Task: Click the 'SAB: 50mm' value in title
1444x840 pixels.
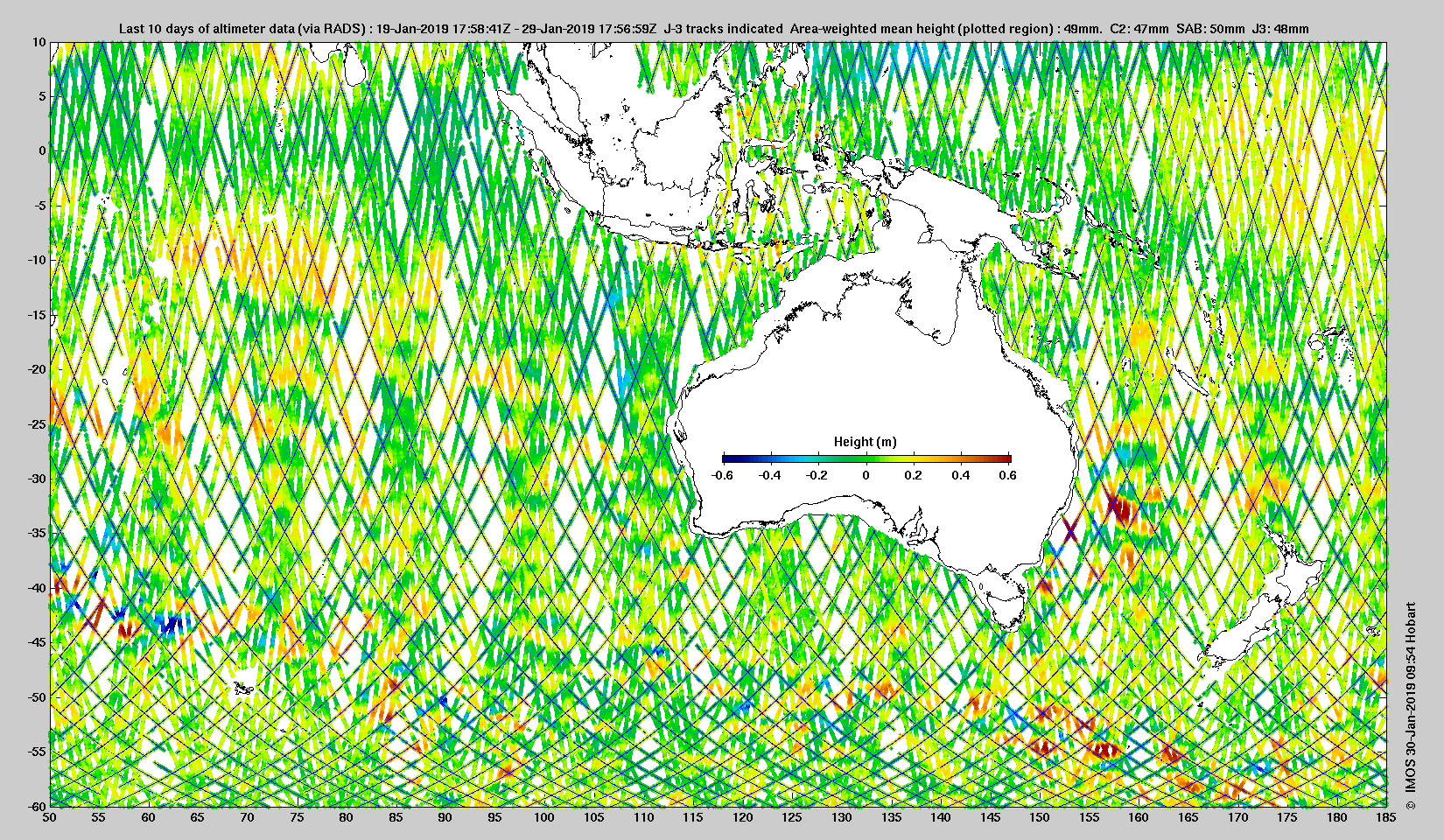Action: (x=1210, y=29)
